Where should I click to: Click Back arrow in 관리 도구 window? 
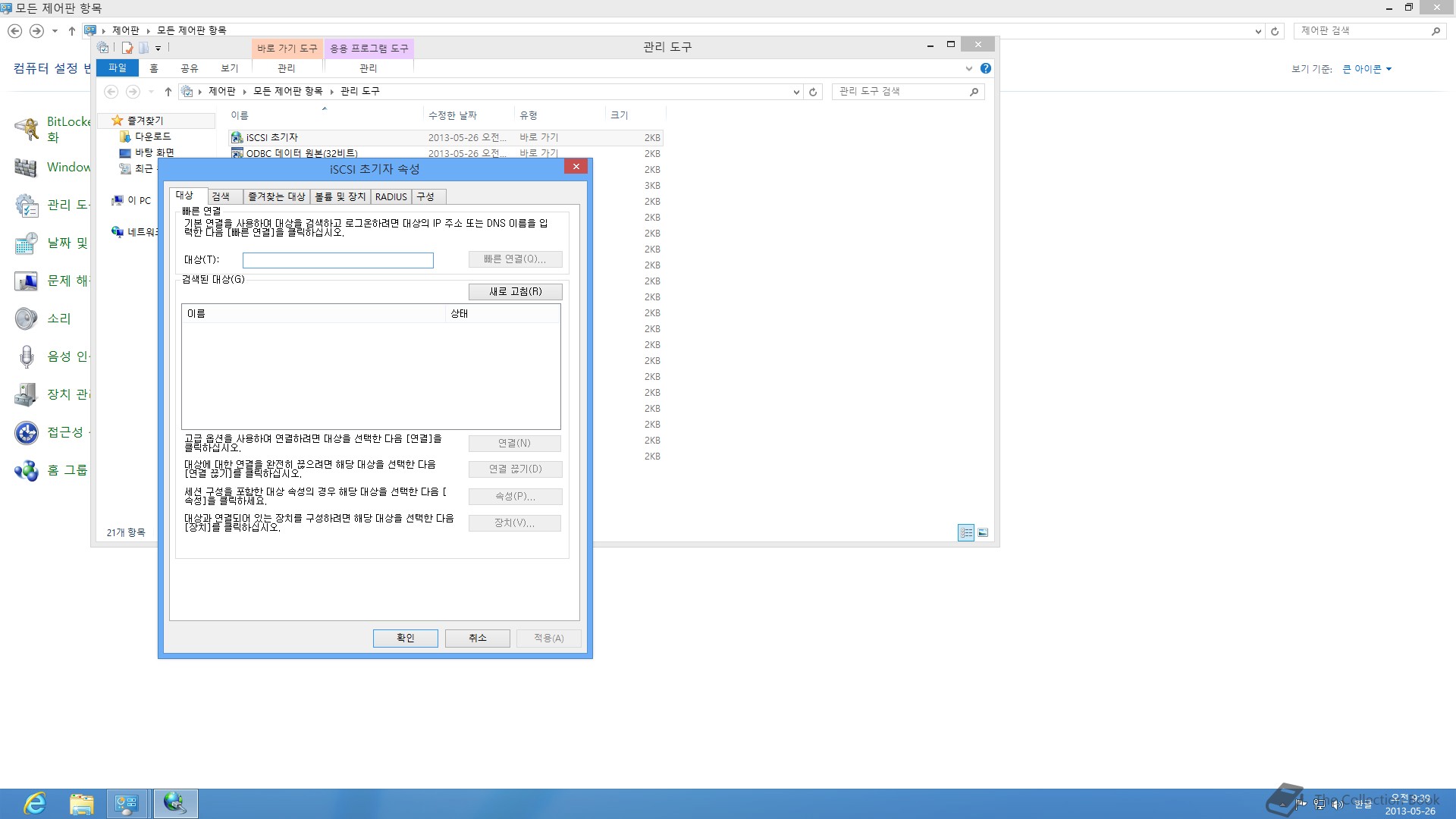(111, 92)
